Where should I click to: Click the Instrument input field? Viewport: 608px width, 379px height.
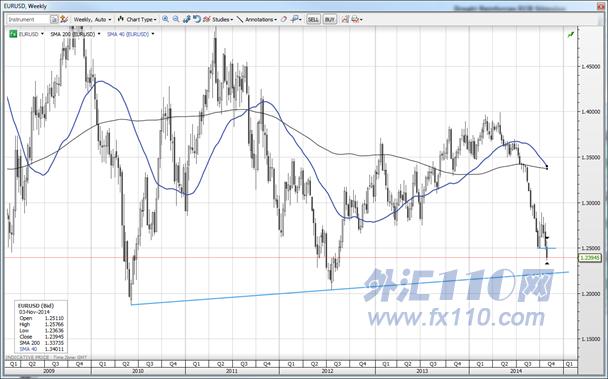28,19
